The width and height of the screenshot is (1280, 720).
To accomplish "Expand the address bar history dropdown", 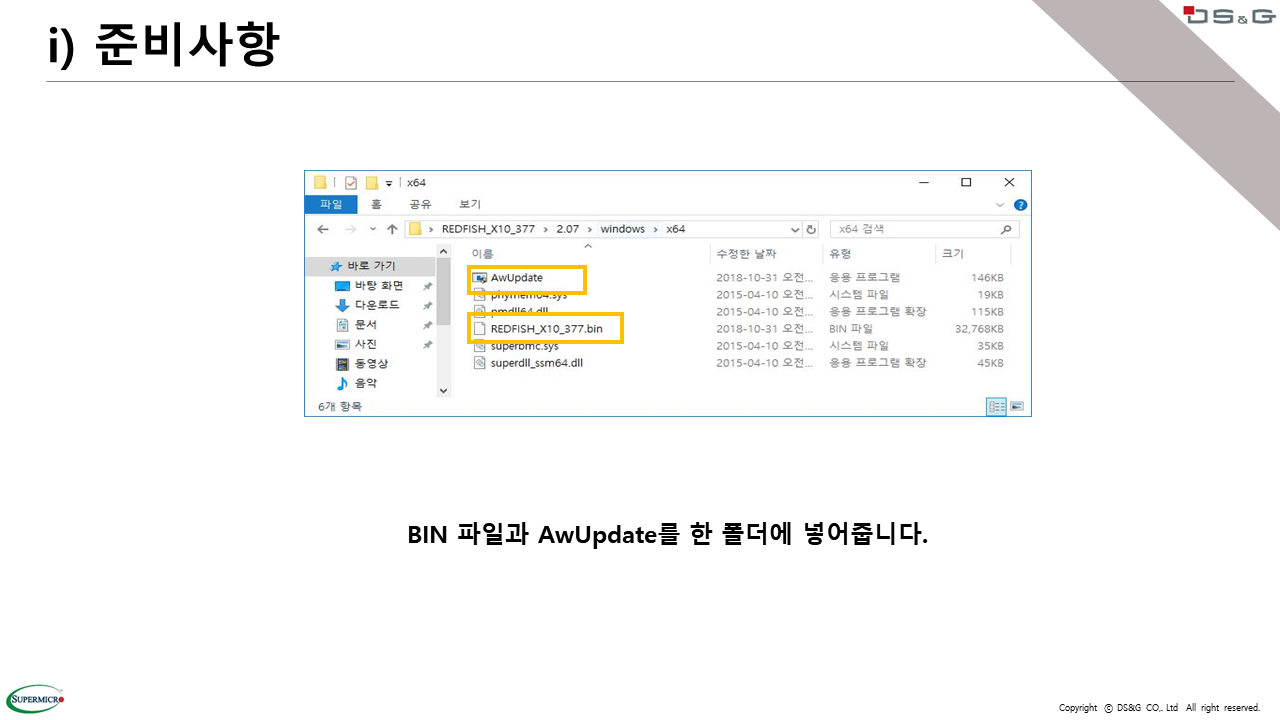I will (795, 229).
